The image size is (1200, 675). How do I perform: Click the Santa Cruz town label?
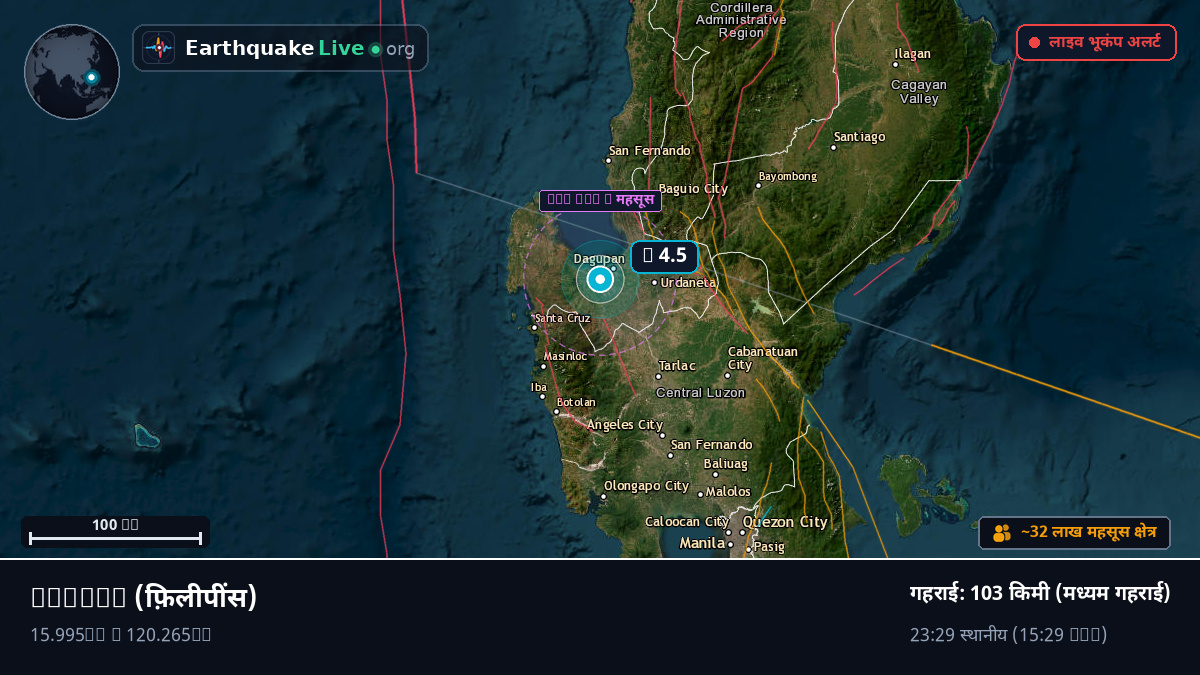point(563,318)
